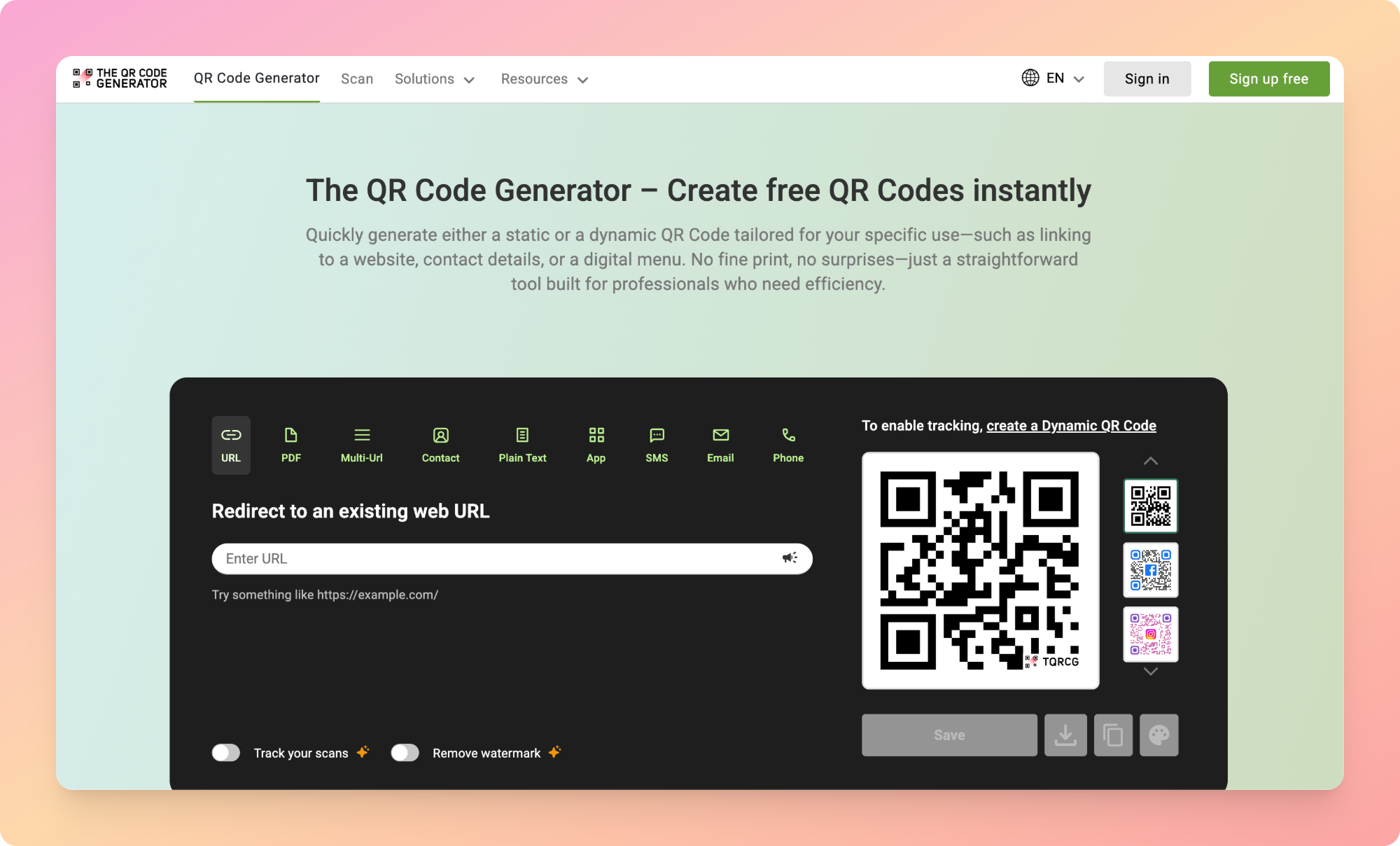Select the Facebook QR template thumbnail
Viewport: 1400px width, 846px height.
pos(1151,570)
